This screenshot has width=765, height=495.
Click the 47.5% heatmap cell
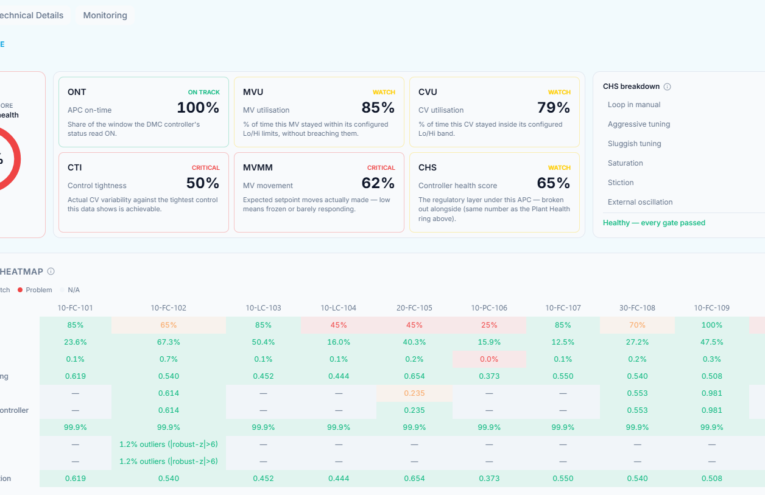[x=712, y=342]
